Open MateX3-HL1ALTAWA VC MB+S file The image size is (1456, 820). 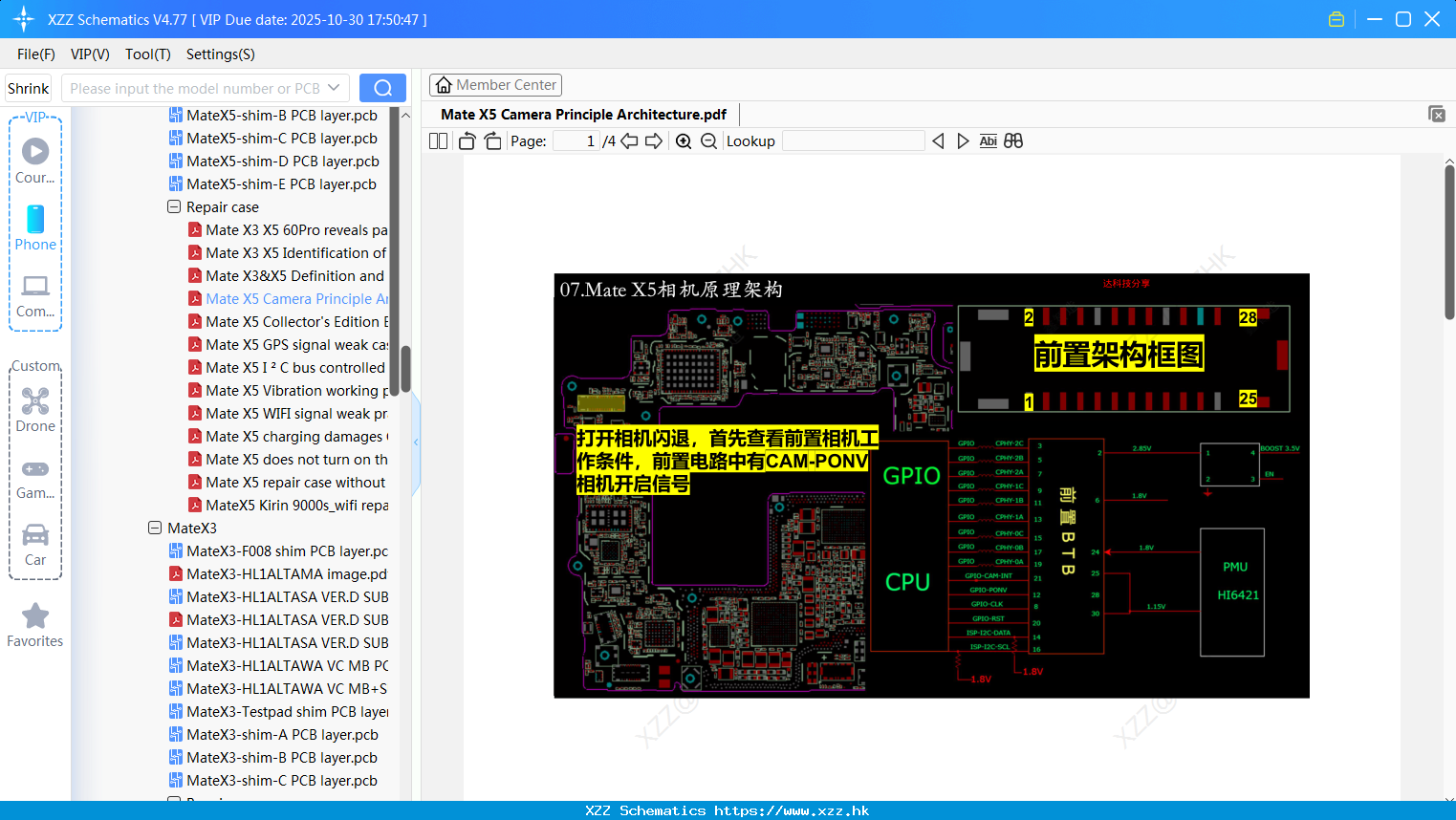(278, 689)
